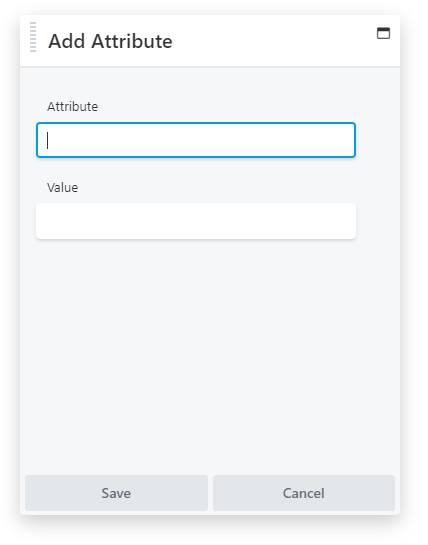Click the gray area above the Attribute label
Screen dimensions: 428x545
click(x=210, y=83)
